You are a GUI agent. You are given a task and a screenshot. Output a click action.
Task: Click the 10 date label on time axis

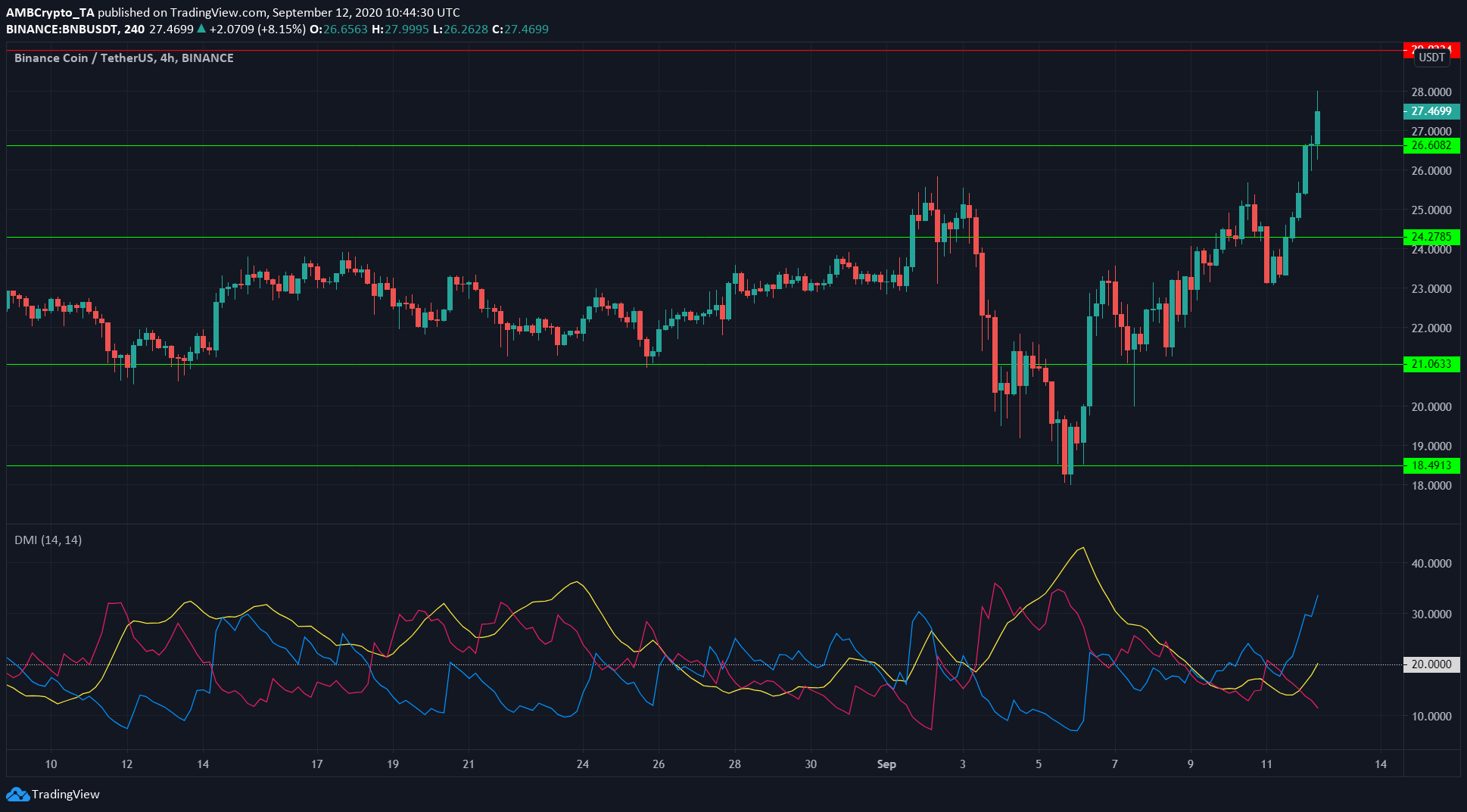51,764
